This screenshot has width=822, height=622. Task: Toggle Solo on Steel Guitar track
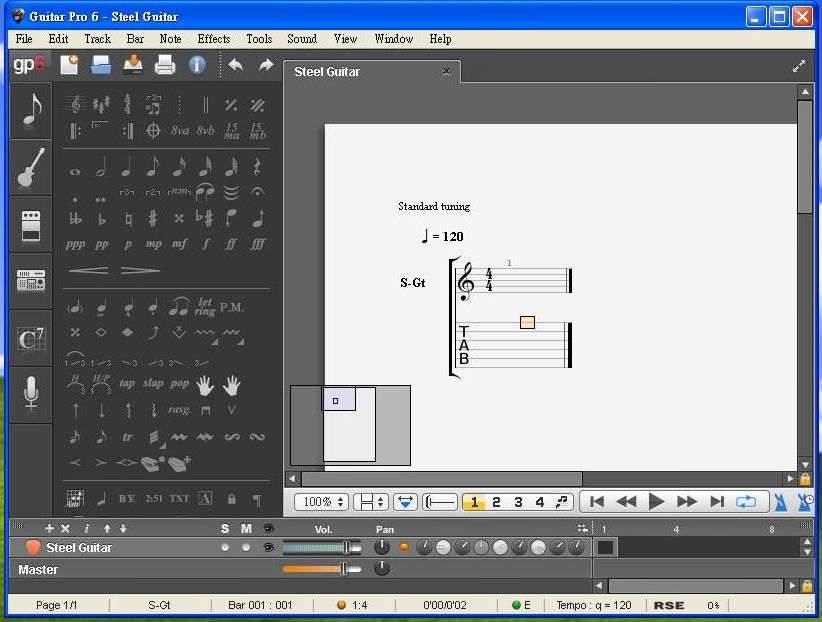[225, 548]
